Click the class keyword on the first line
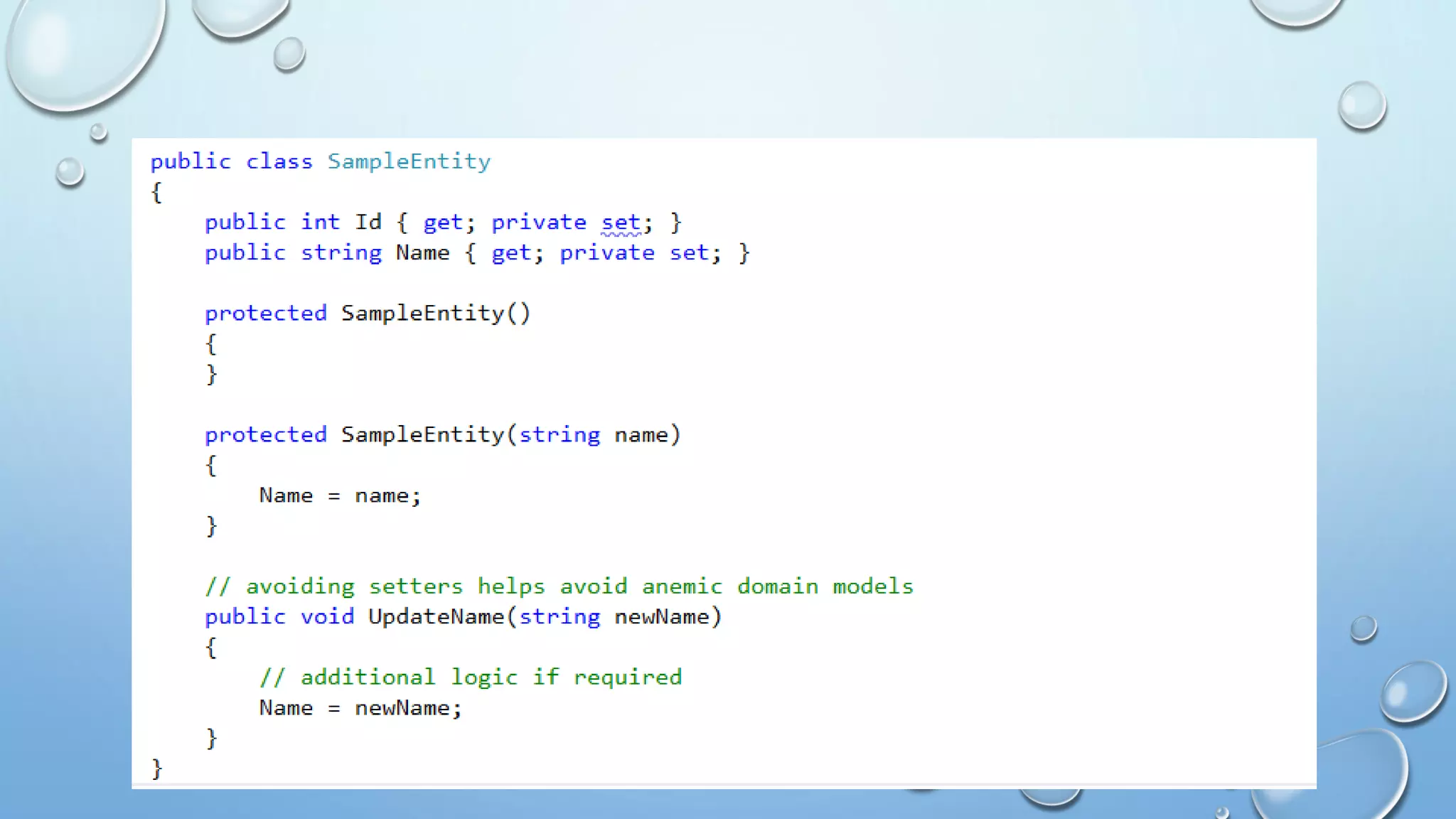The width and height of the screenshot is (1456, 819). (x=279, y=161)
